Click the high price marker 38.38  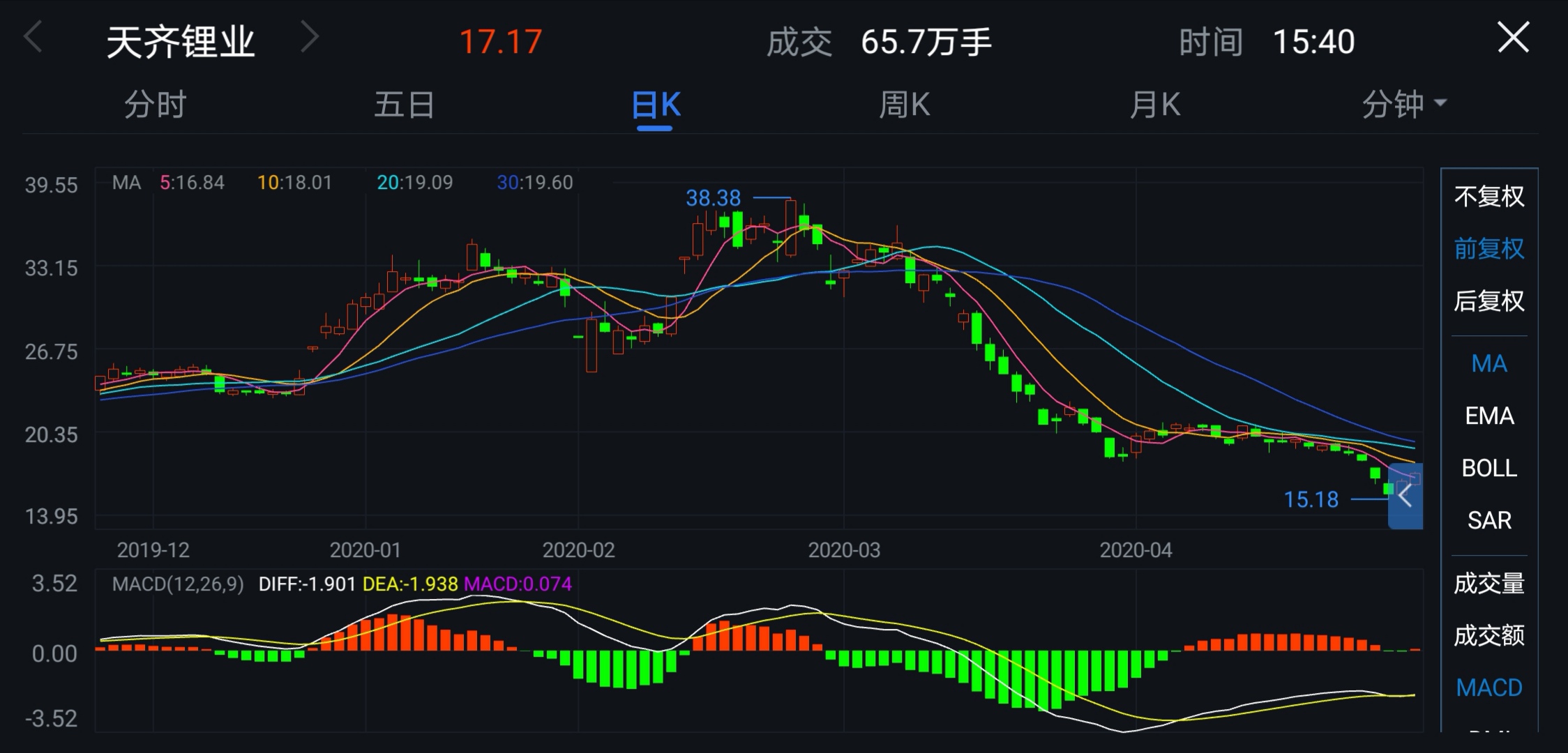click(713, 198)
